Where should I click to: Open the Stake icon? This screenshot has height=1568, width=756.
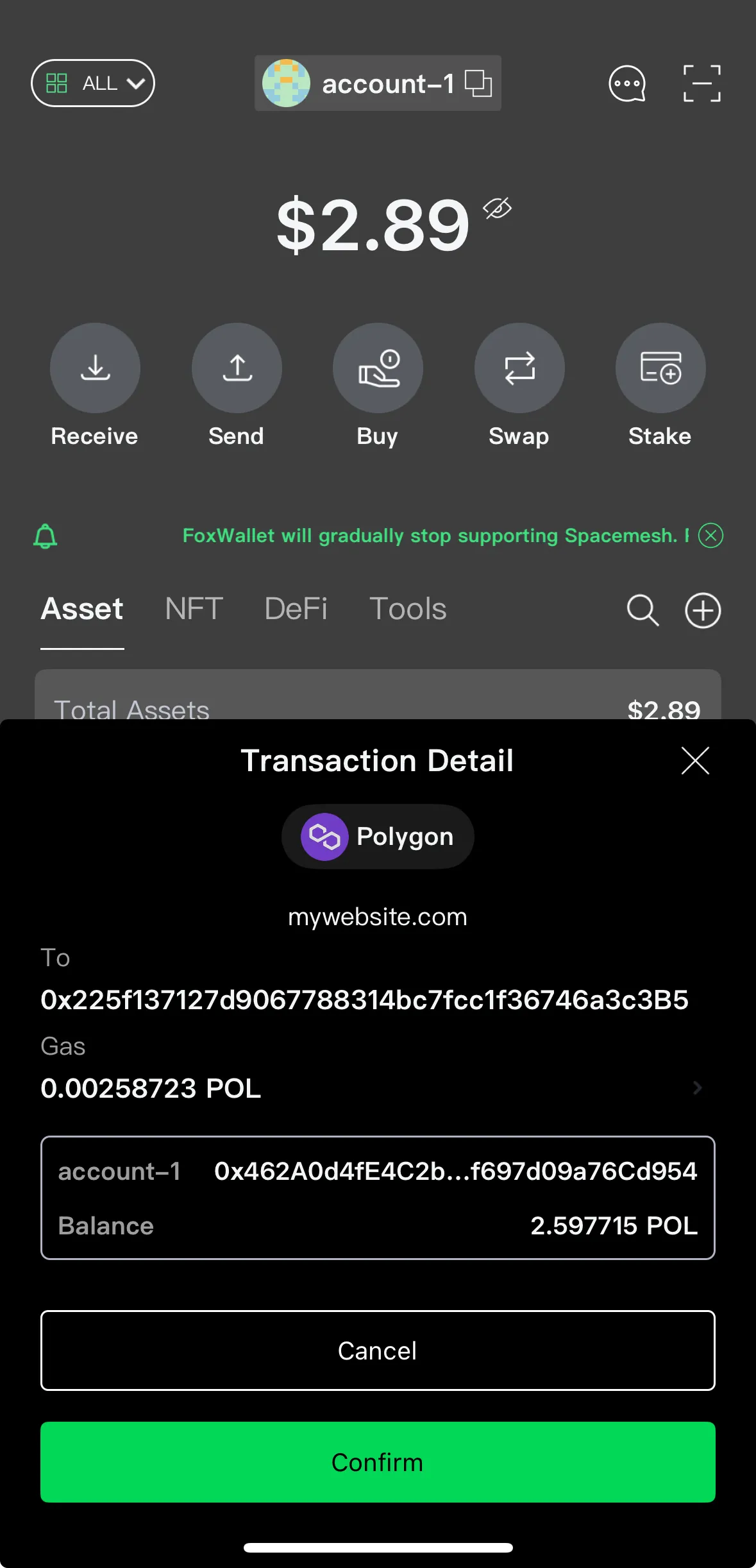660,368
